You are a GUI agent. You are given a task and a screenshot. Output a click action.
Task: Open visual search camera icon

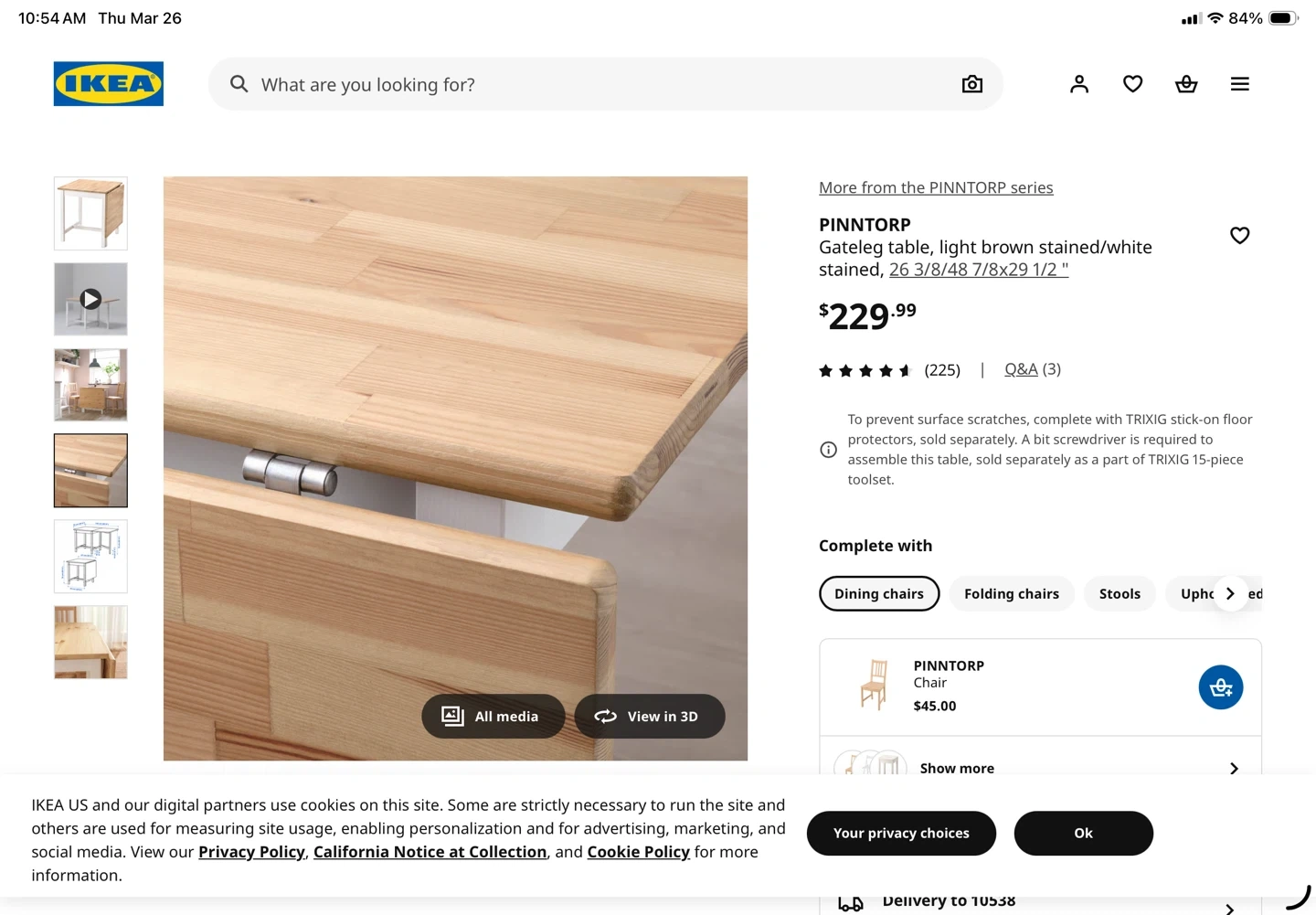point(972,84)
